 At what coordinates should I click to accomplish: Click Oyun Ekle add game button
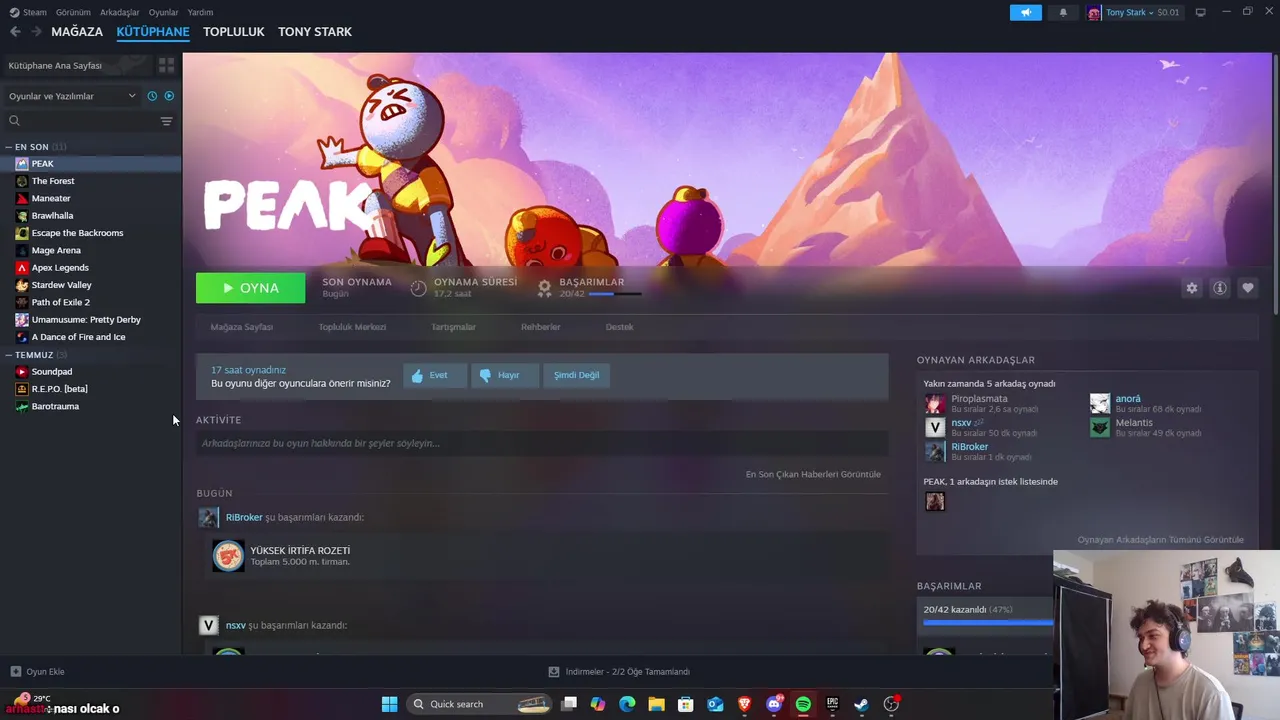pos(38,672)
